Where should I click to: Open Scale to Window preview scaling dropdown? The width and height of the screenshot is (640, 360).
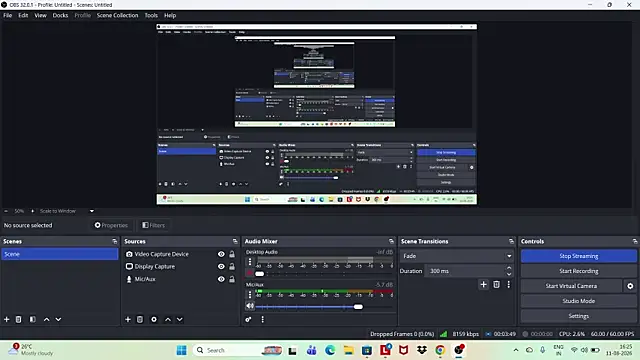tap(67, 211)
